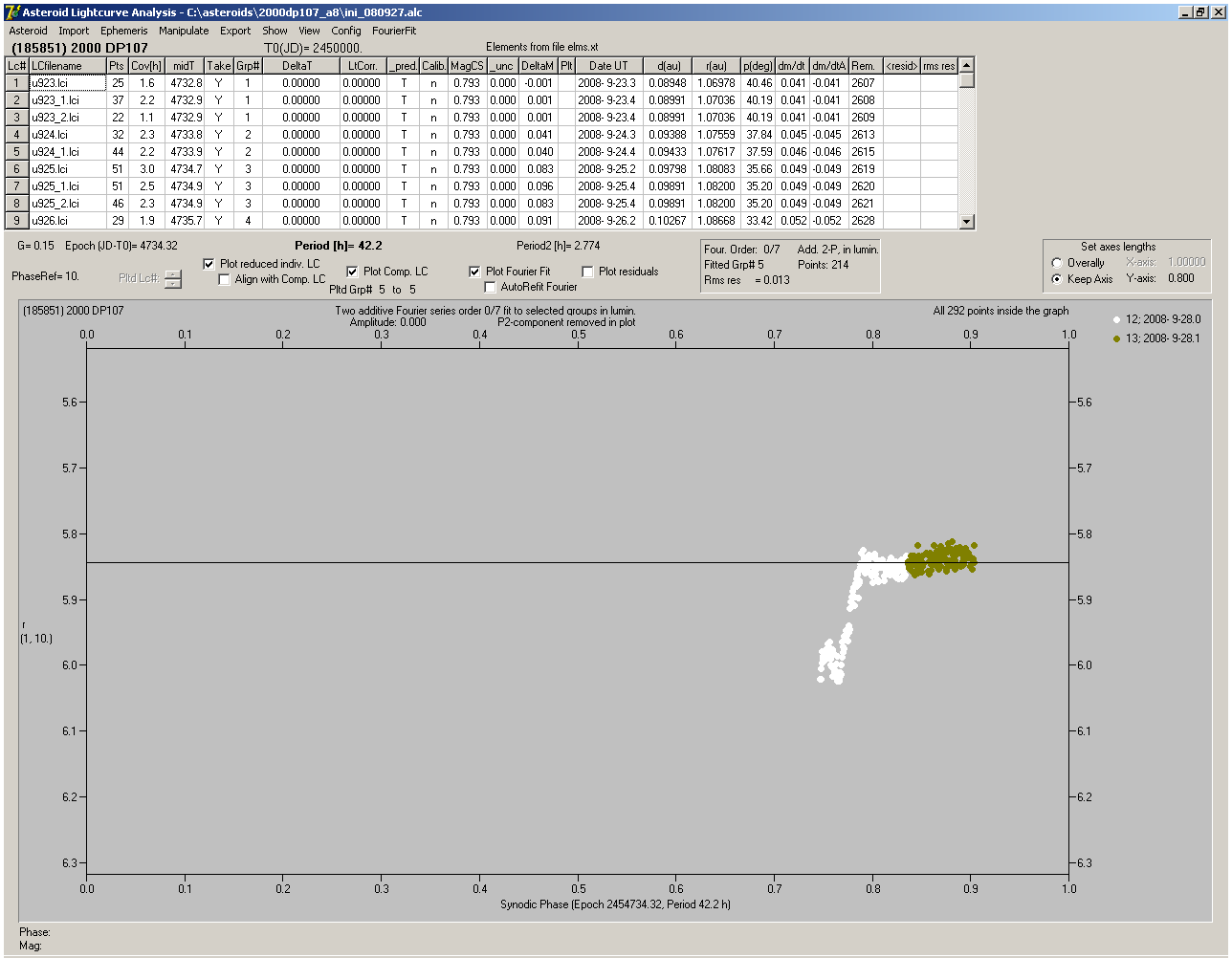This screenshot has height=958, width=1232.
Task: Minimize the window with title bar button
Action: (1186, 12)
